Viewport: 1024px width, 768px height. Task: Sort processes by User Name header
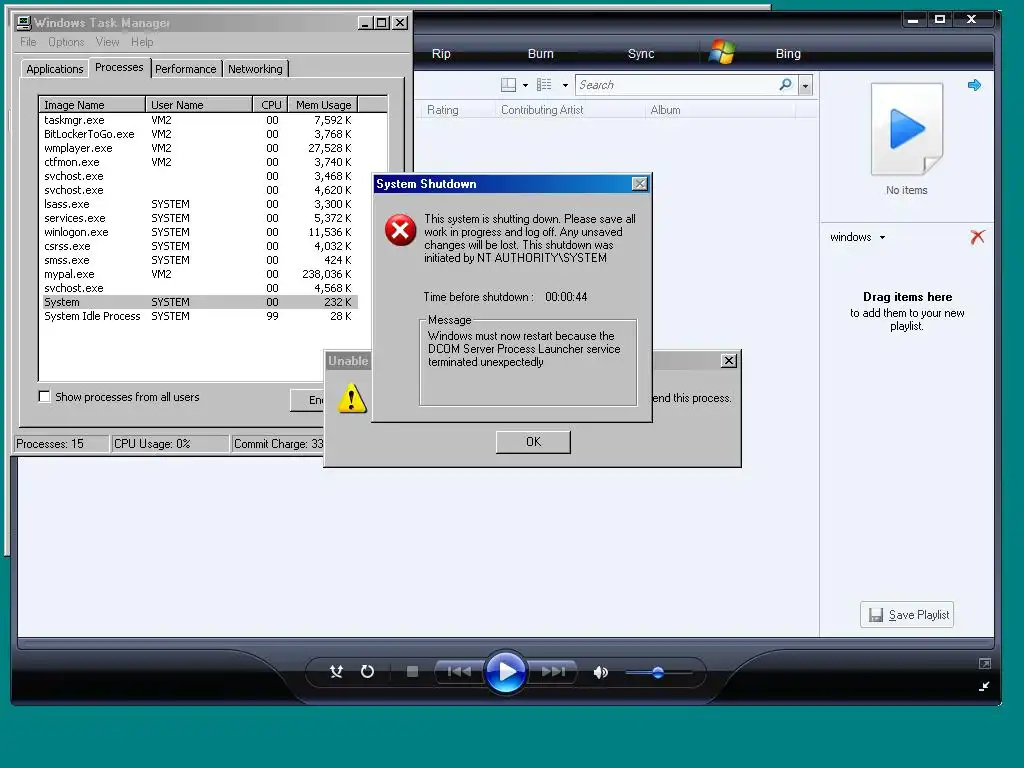pyautogui.click(x=199, y=104)
